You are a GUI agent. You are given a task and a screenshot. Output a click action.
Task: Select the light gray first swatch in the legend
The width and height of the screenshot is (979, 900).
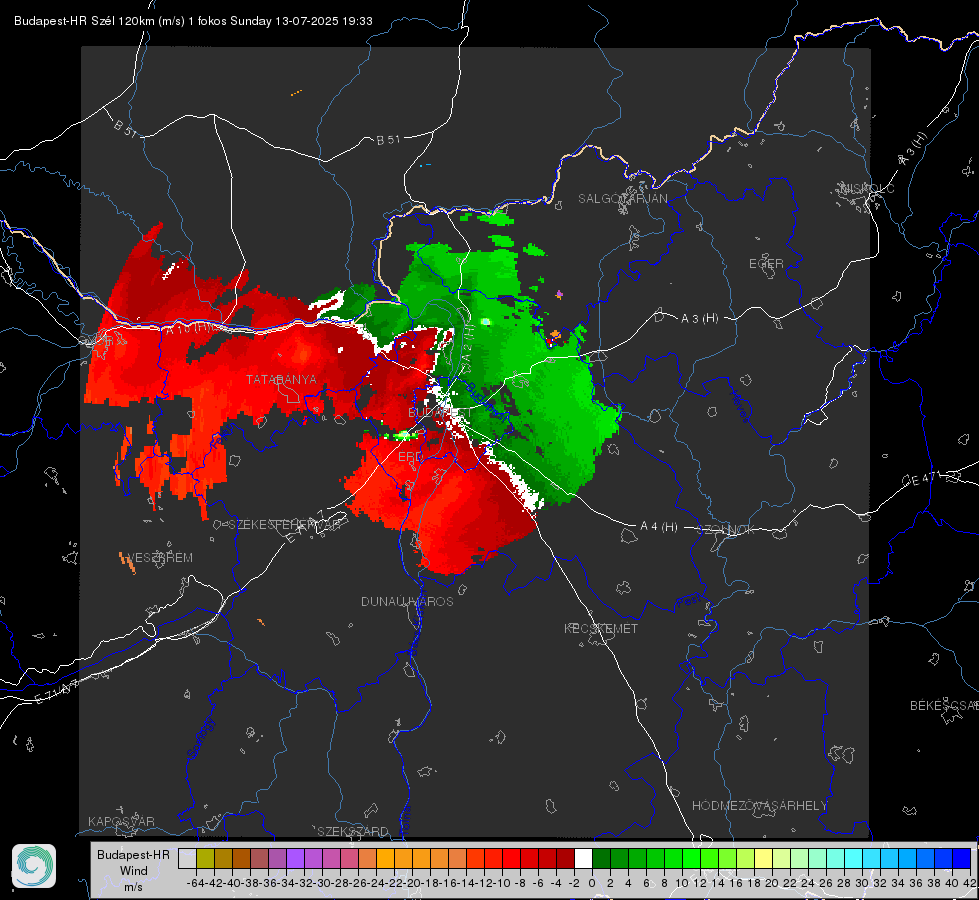(187, 858)
